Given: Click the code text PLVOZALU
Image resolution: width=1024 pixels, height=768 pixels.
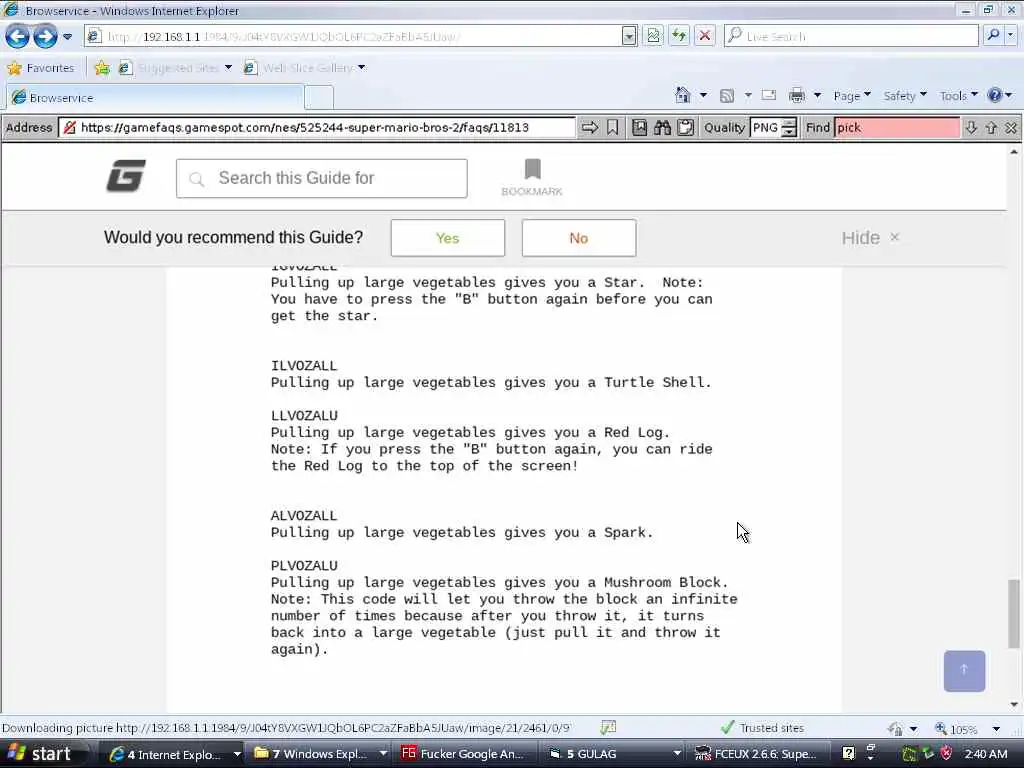Looking at the screenshot, I should (304, 566).
